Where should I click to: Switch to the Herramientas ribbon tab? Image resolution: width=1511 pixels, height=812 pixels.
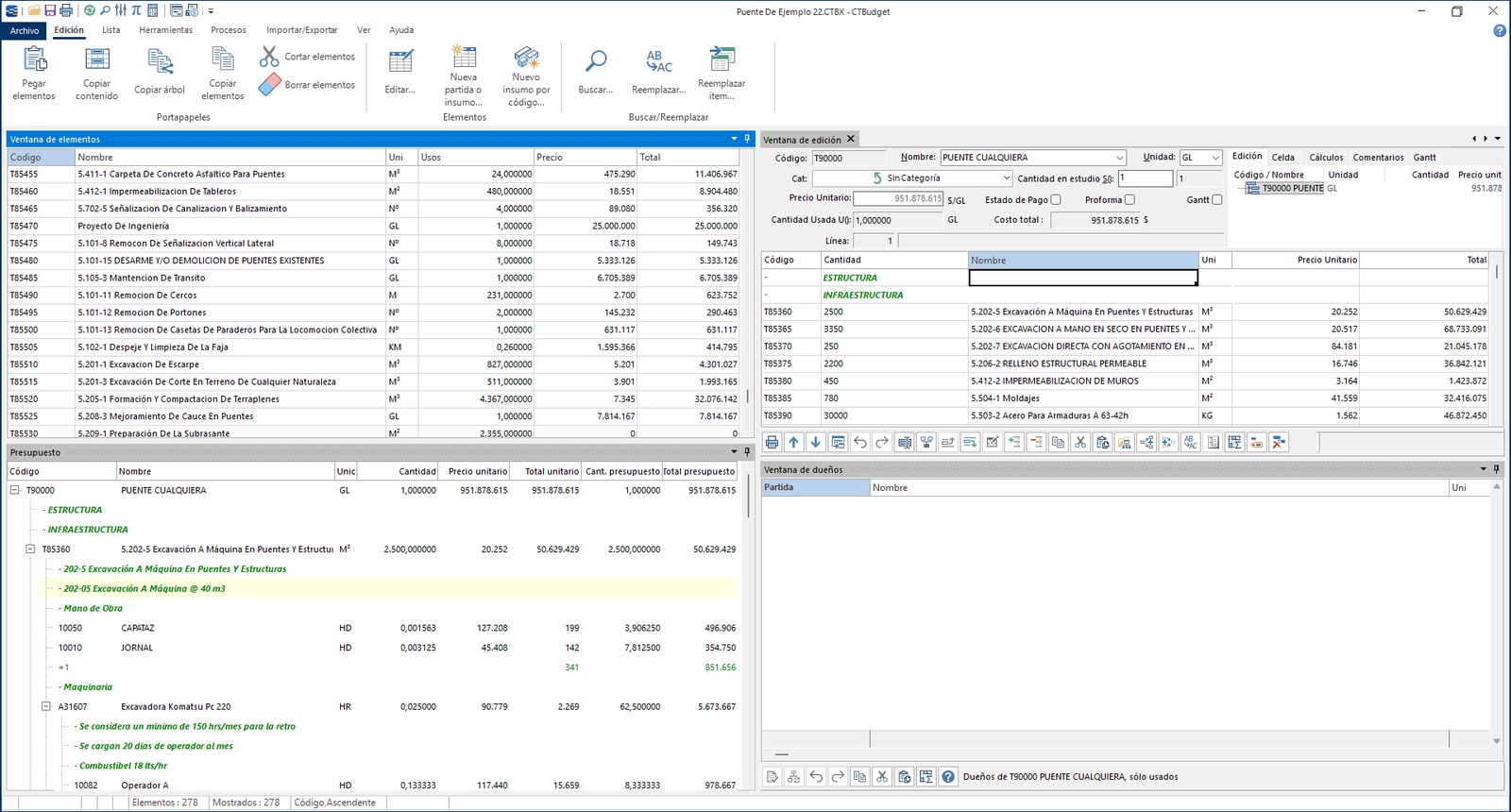click(x=165, y=30)
